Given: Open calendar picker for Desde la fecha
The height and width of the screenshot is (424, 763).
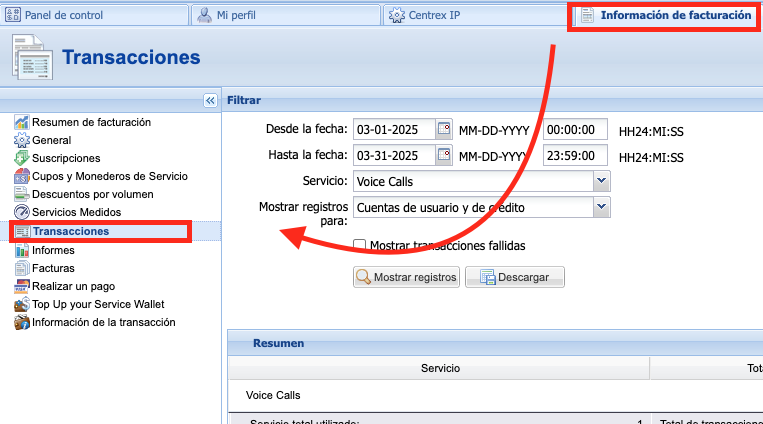Looking at the screenshot, I should click(x=444, y=129).
